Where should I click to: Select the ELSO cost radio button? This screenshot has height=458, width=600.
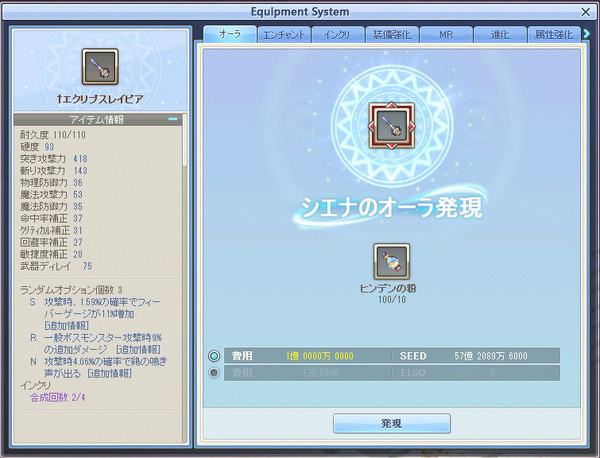214,372
